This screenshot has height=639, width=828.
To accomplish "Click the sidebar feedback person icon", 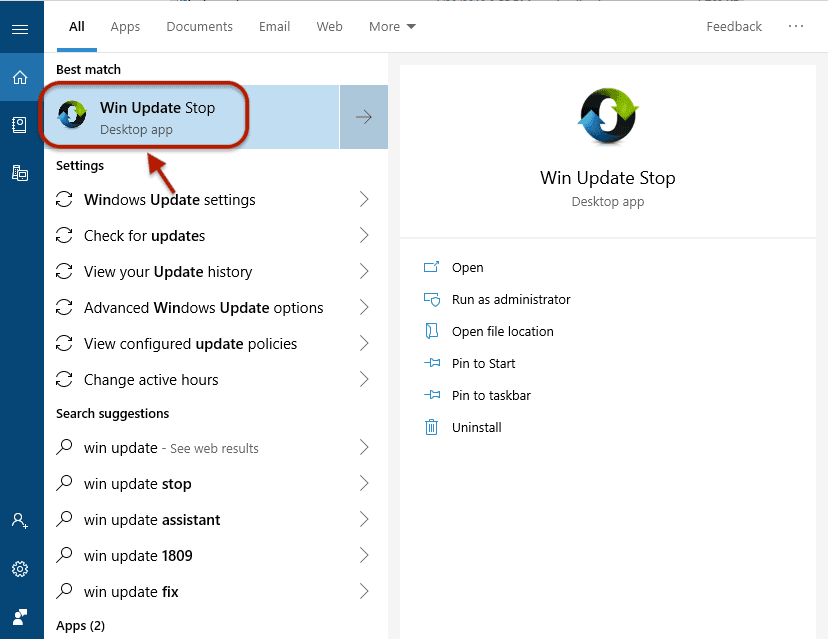I will pos(20,616).
